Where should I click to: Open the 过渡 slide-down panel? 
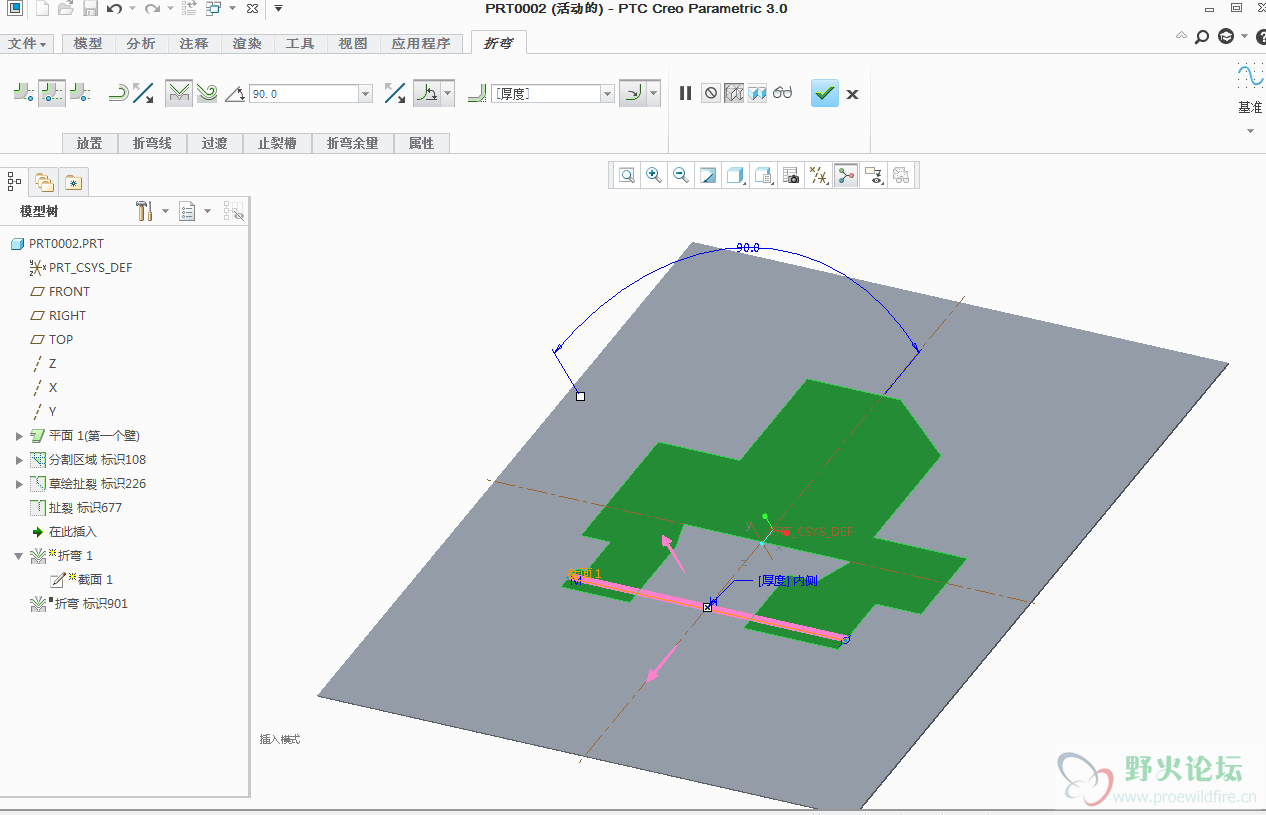pos(215,143)
